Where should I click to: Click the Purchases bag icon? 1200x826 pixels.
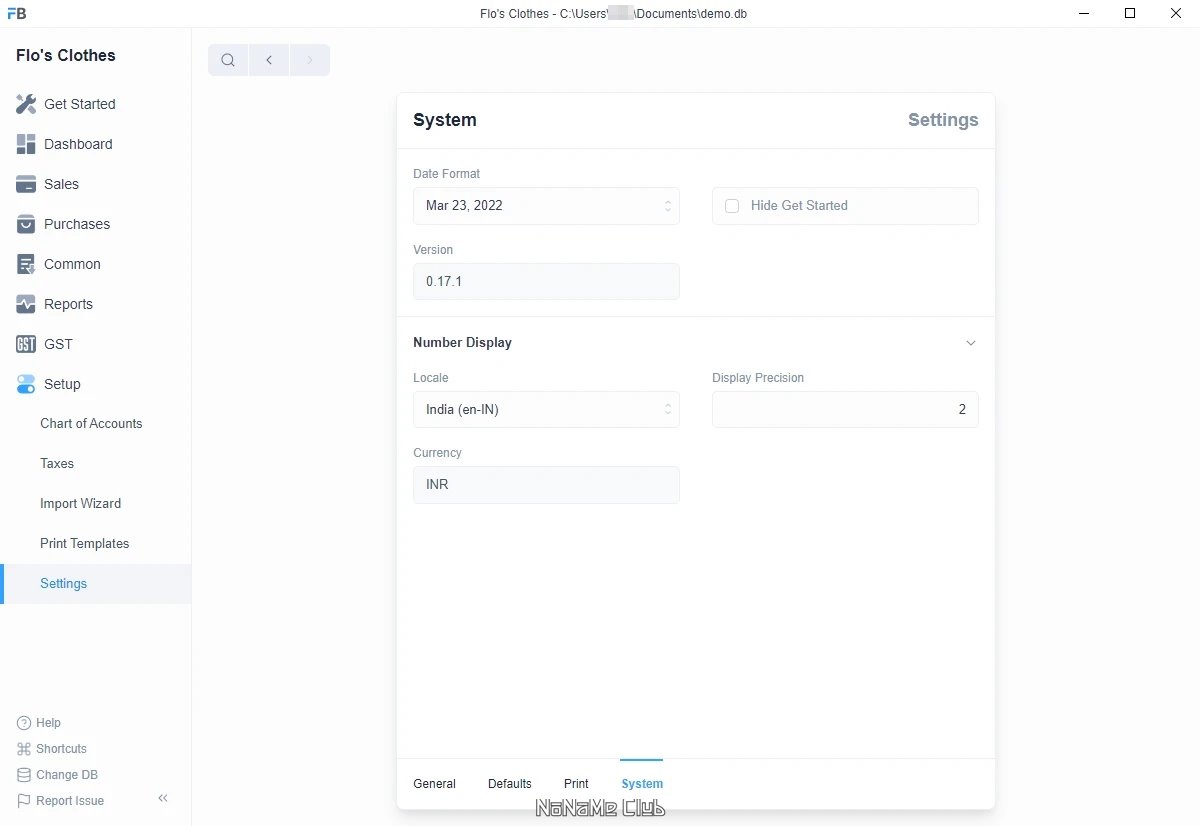(x=26, y=224)
